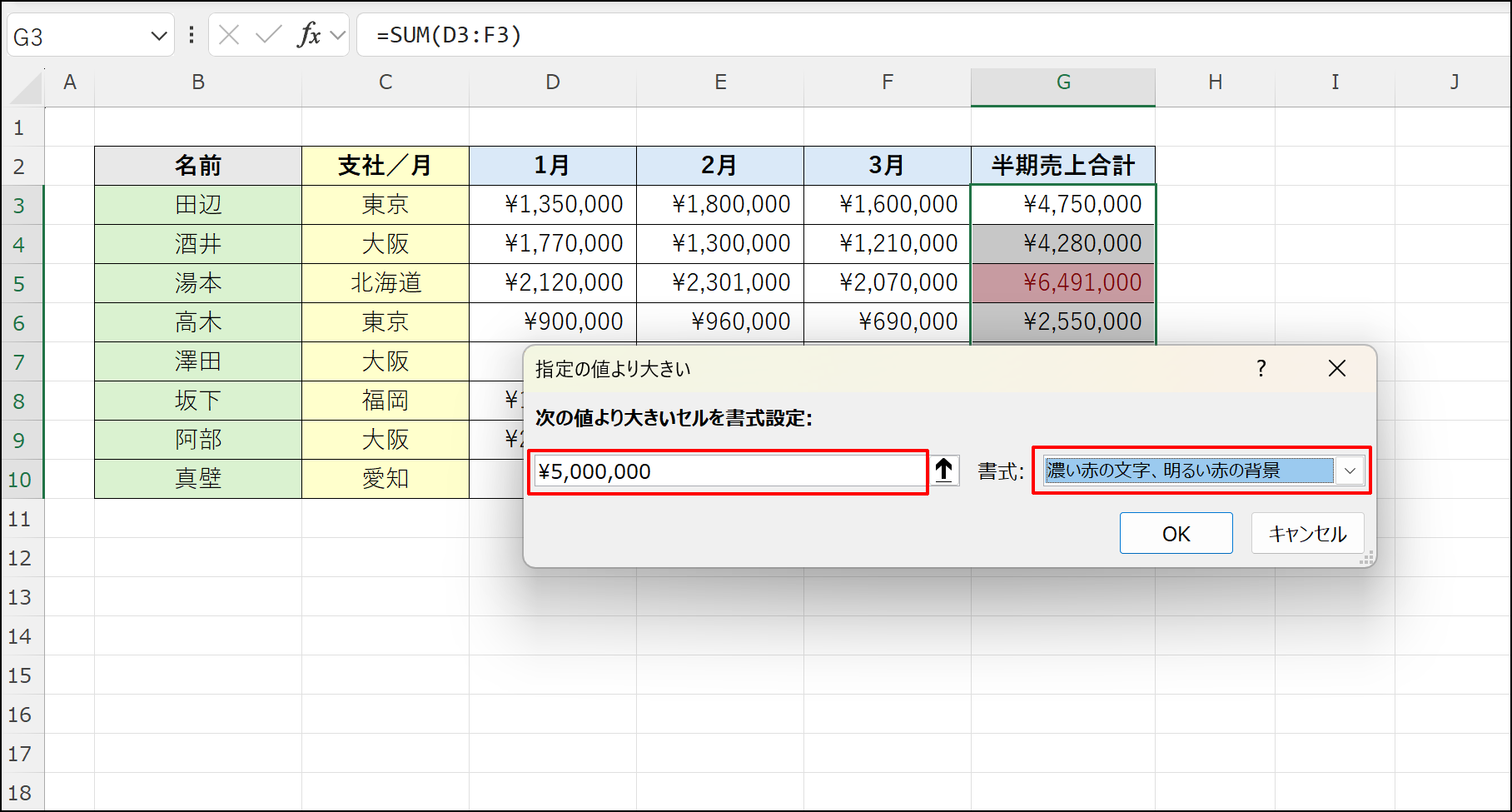Select the highlighted ¥6,491,000 cell
Screen dimensions: 1512x812
(x=1062, y=282)
